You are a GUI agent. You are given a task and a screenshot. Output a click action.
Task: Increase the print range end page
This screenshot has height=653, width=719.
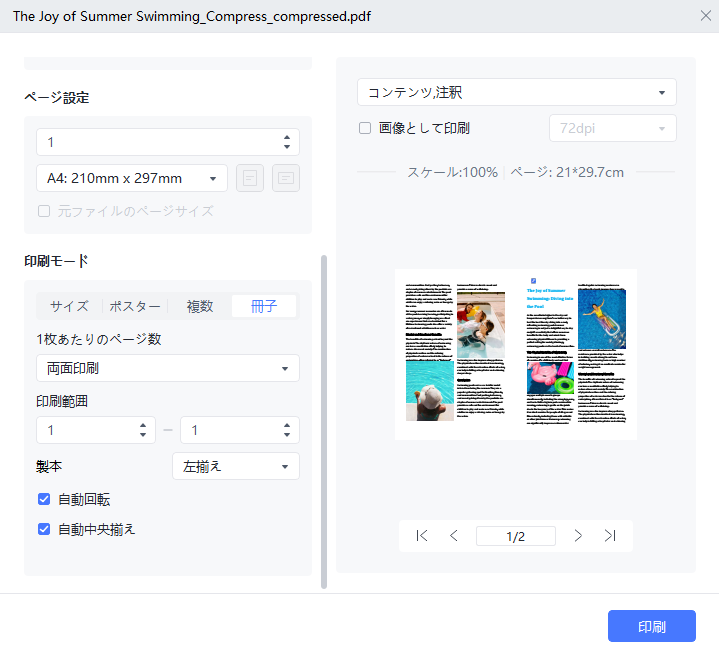tap(287, 426)
